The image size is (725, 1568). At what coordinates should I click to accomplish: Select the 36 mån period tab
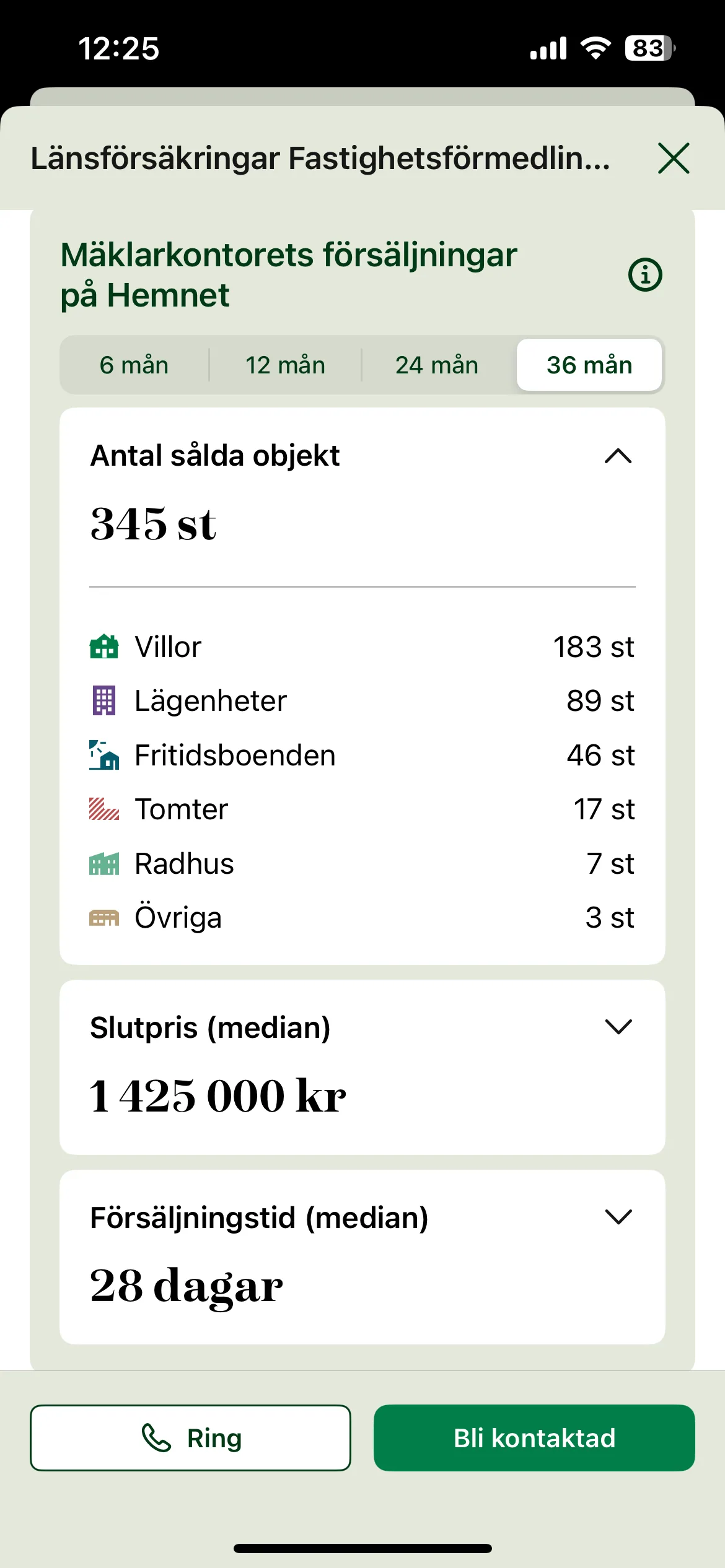(589, 365)
